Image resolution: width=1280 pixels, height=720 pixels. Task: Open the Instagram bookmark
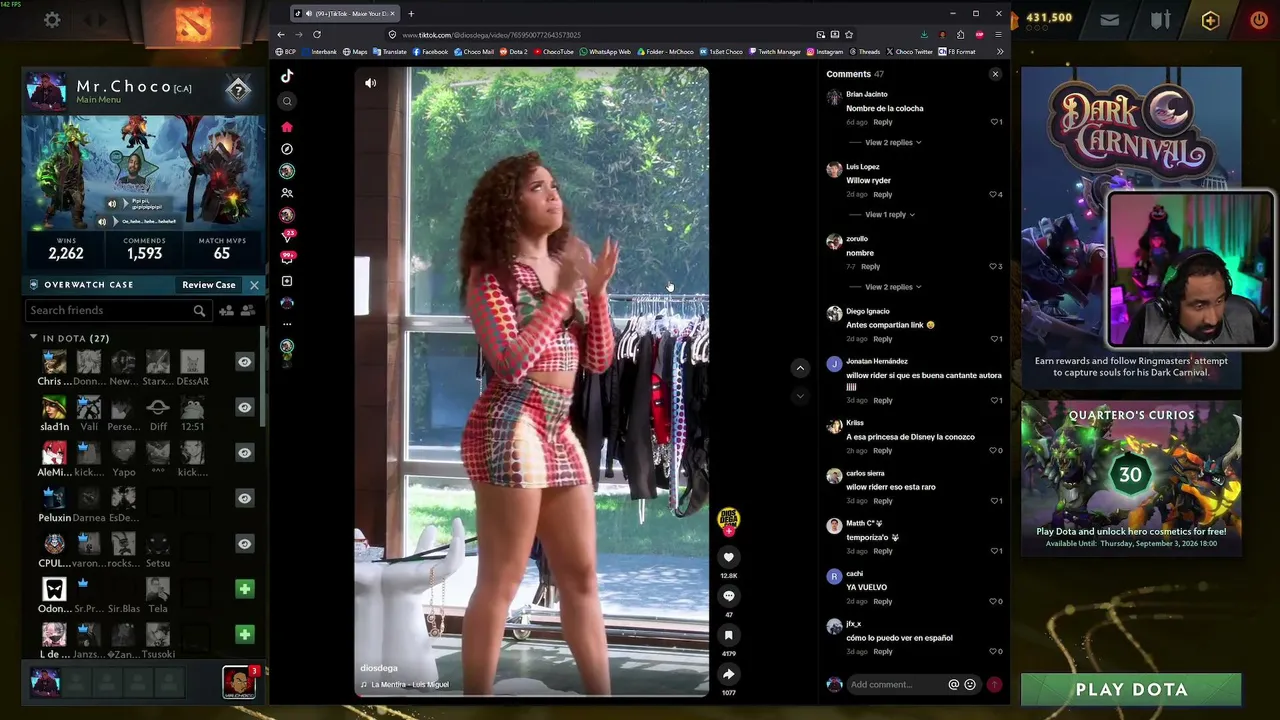coord(825,52)
